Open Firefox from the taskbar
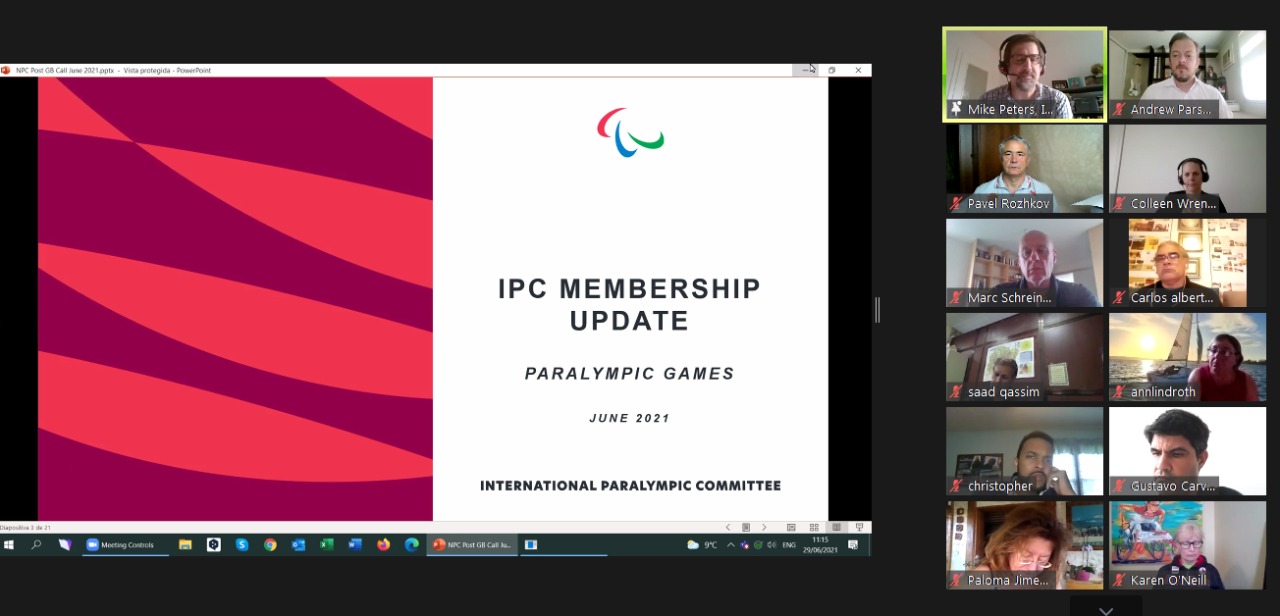Image resolution: width=1280 pixels, height=616 pixels. coord(383,545)
